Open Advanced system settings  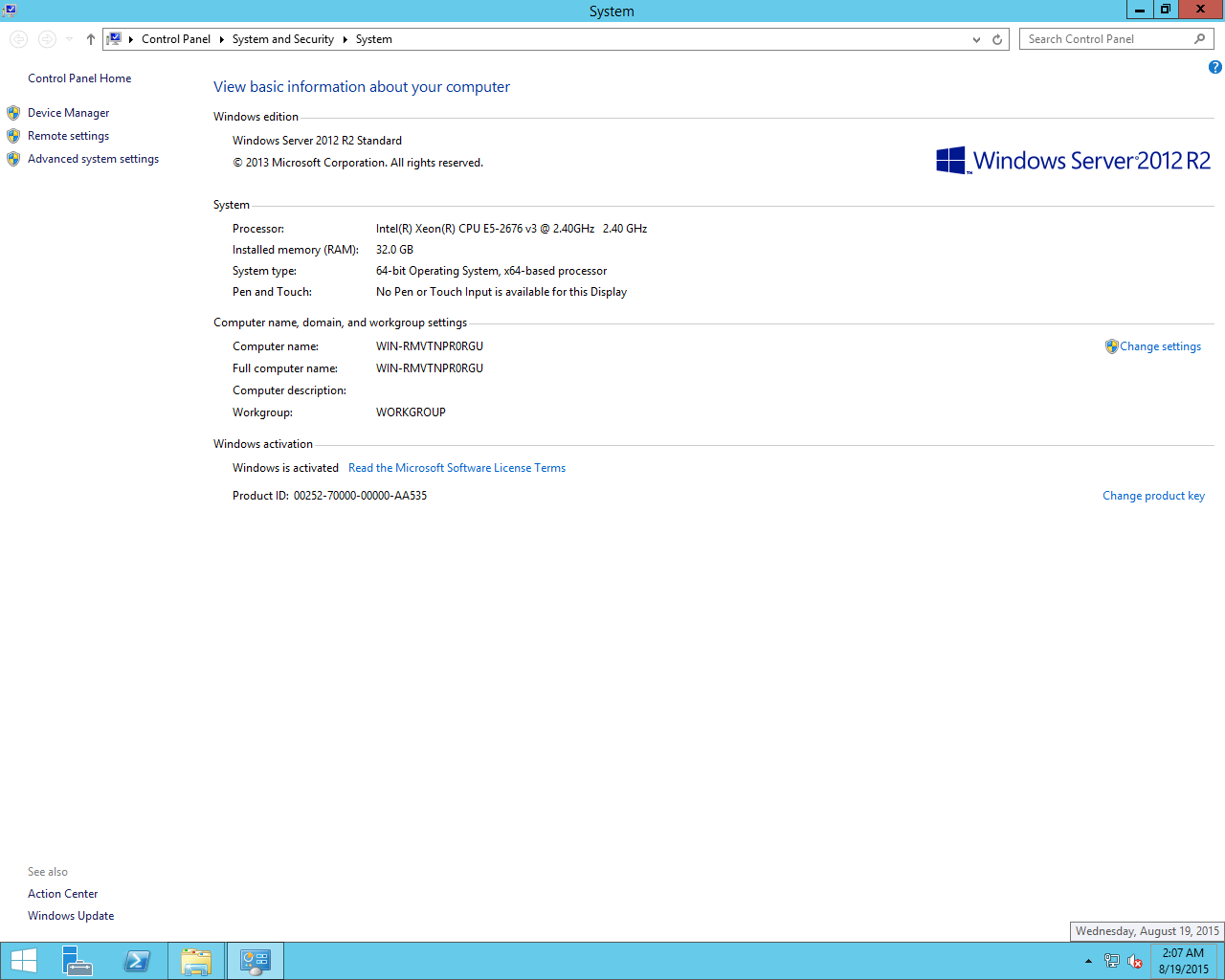(93, 159)
